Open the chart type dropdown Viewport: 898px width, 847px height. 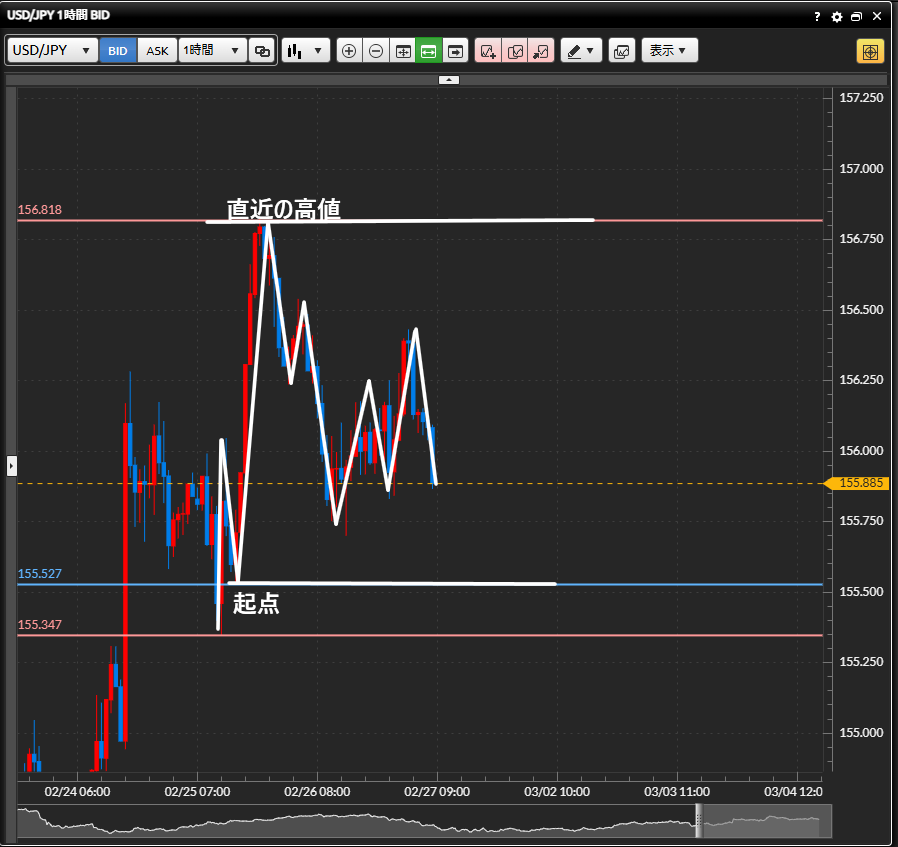pyautogui.click(x=305, y=51)
